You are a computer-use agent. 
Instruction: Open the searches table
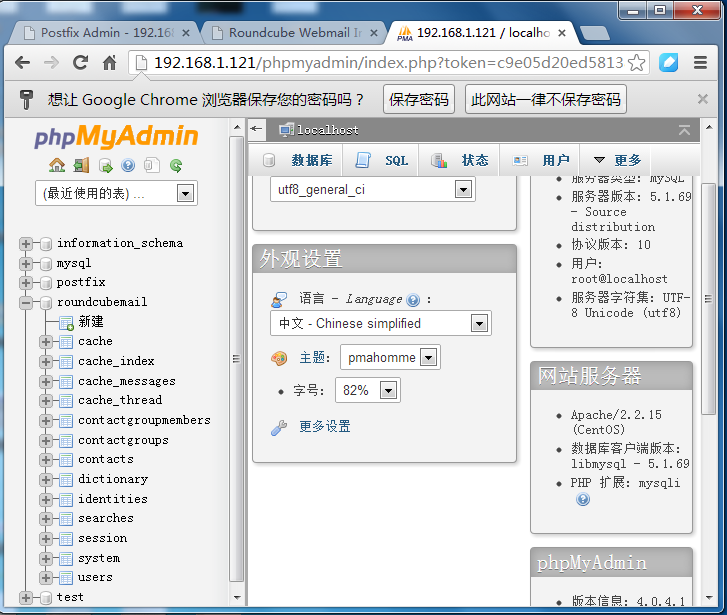(106, 518)
